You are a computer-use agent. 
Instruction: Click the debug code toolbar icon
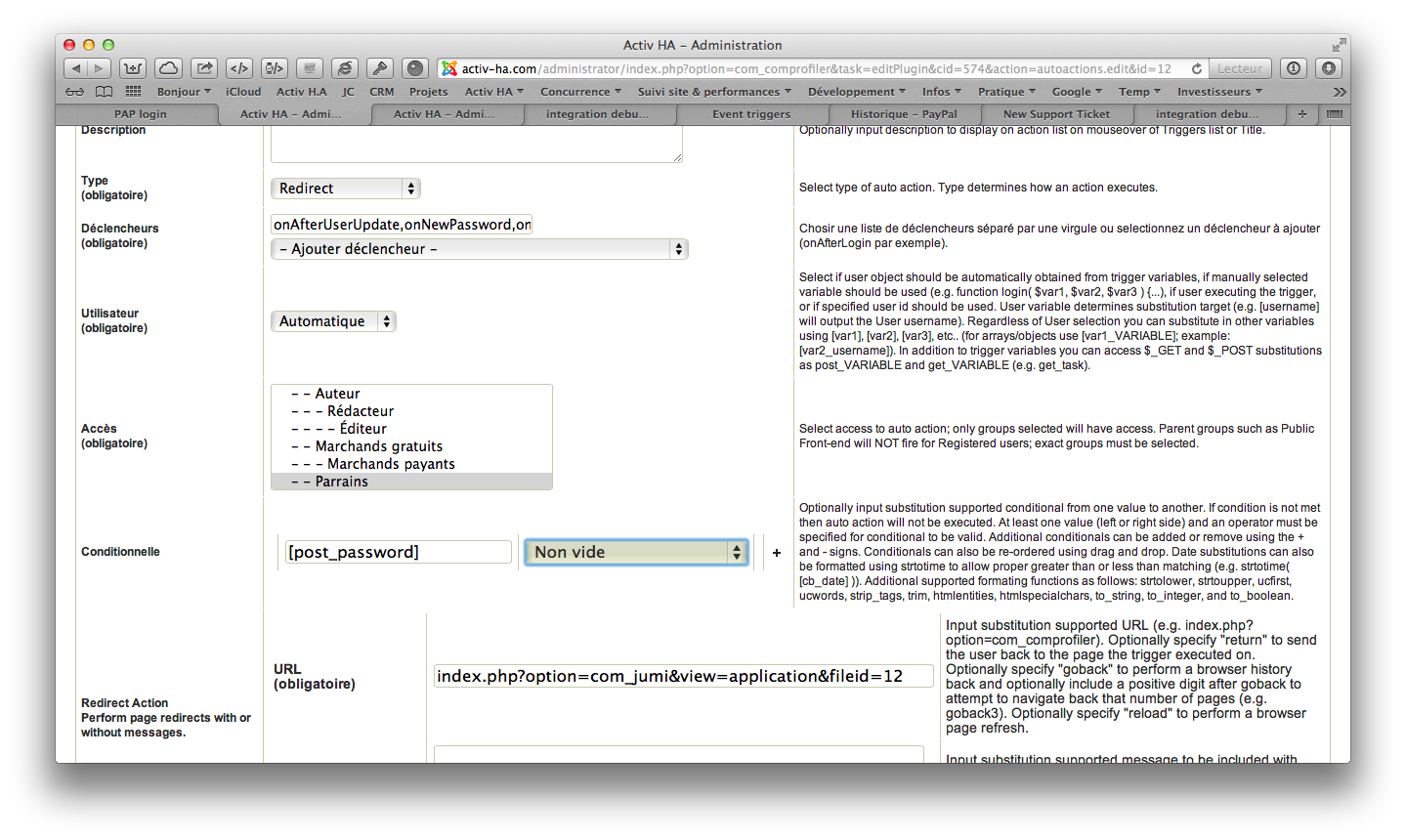coord(275,68)
